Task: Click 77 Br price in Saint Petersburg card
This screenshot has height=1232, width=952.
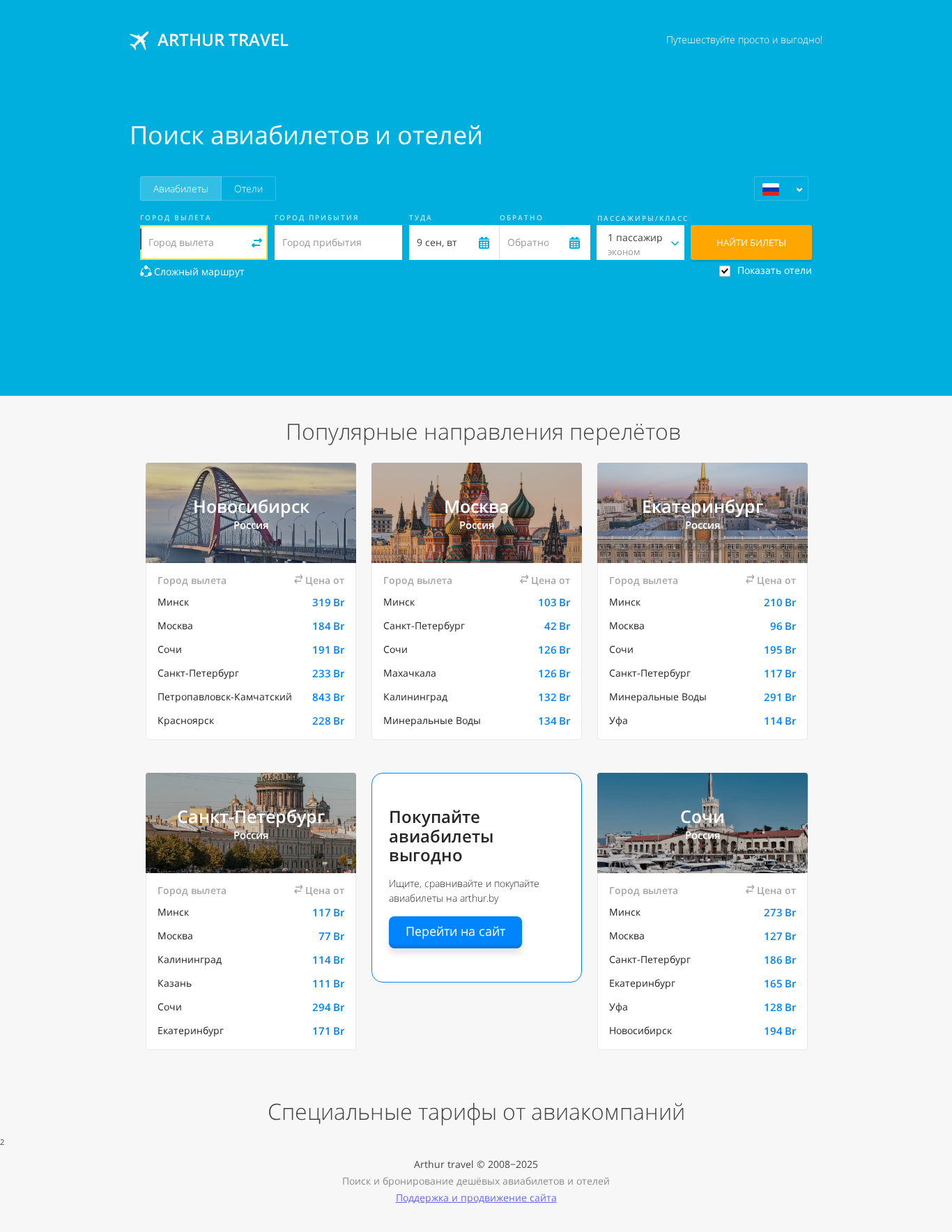Action: tap(331, 937)
